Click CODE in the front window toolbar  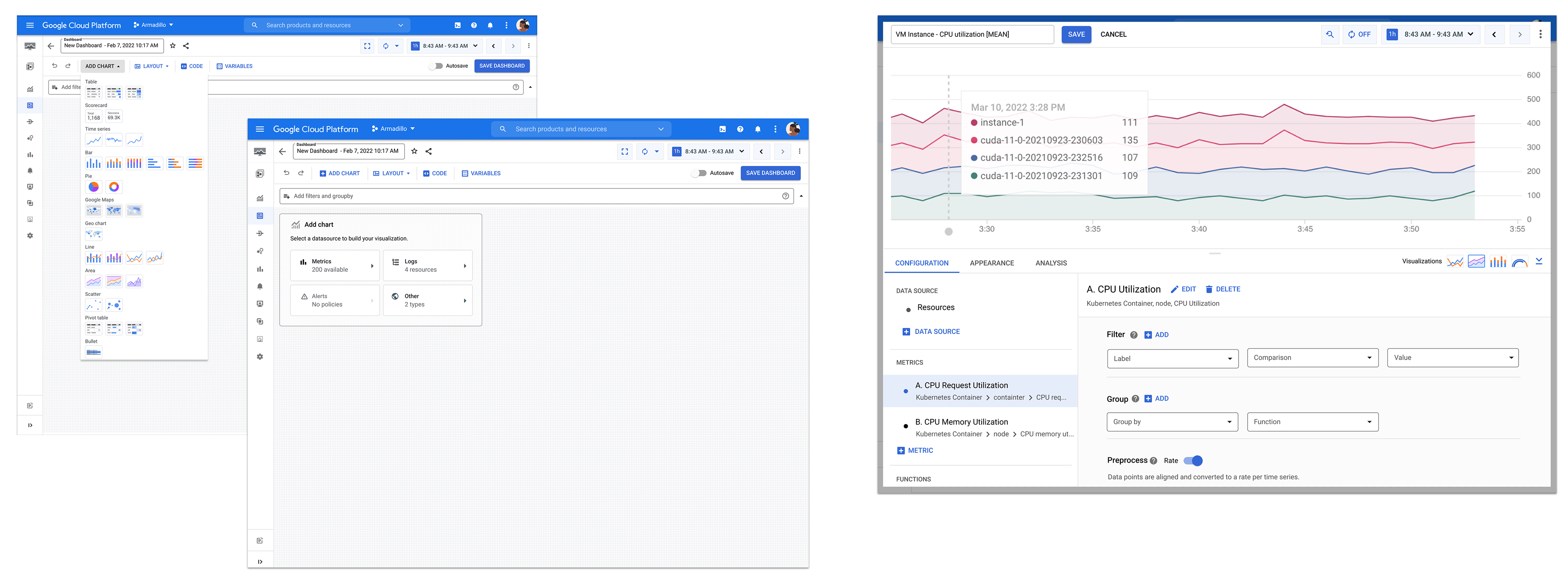click(x=434, y=173)
